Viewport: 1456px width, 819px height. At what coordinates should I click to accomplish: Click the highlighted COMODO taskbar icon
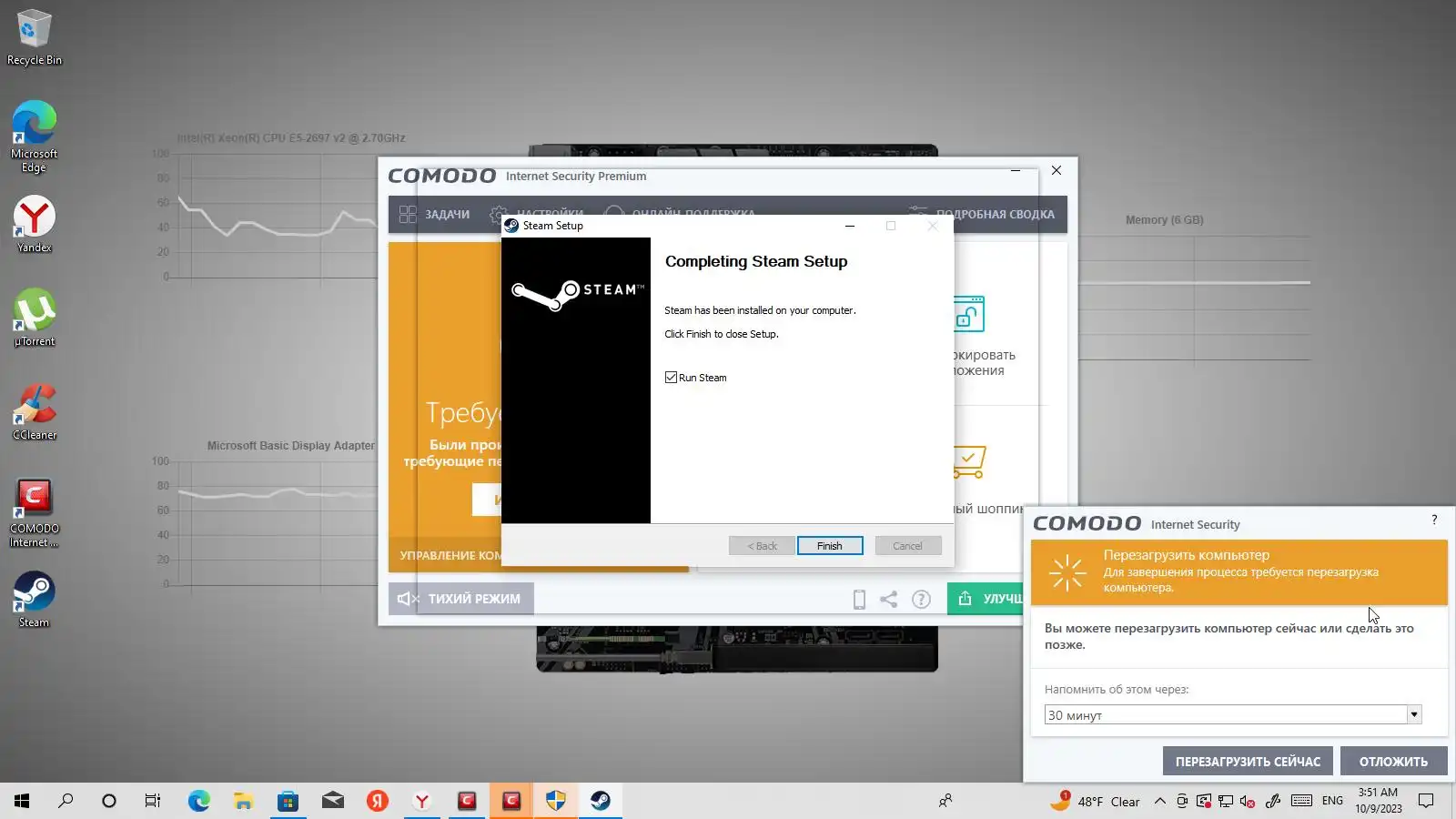click(511, 801)
